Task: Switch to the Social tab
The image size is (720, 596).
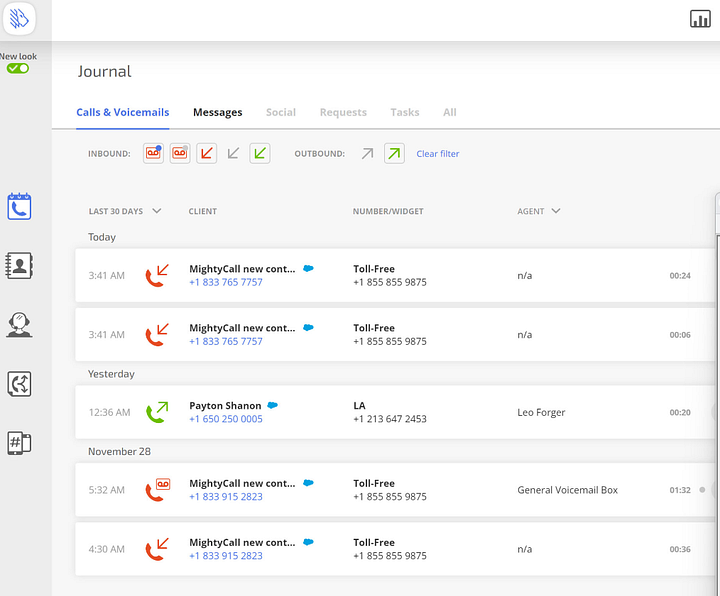Action: tap(281, 112)
